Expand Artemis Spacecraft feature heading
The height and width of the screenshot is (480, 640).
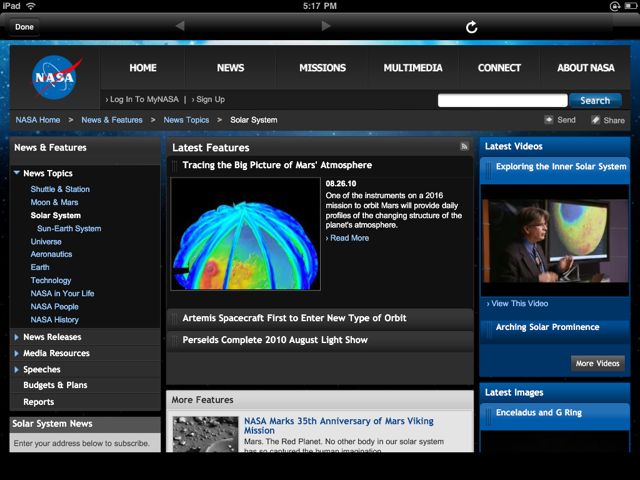click(x=294, y=318)
